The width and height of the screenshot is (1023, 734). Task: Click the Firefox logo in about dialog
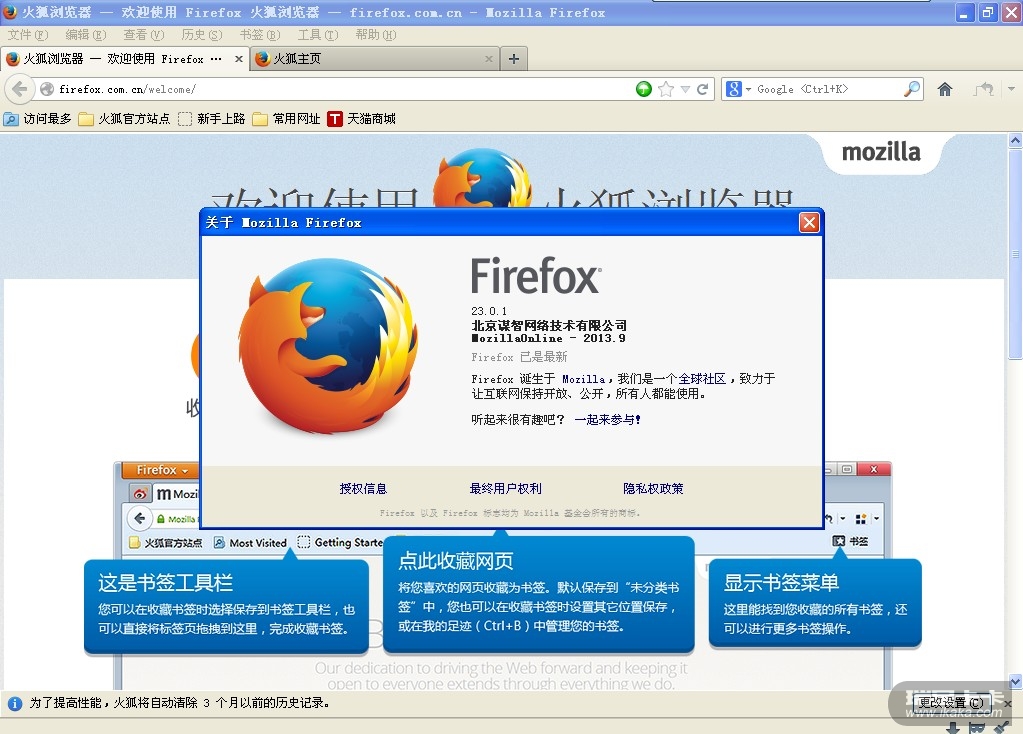click(328, 346)
